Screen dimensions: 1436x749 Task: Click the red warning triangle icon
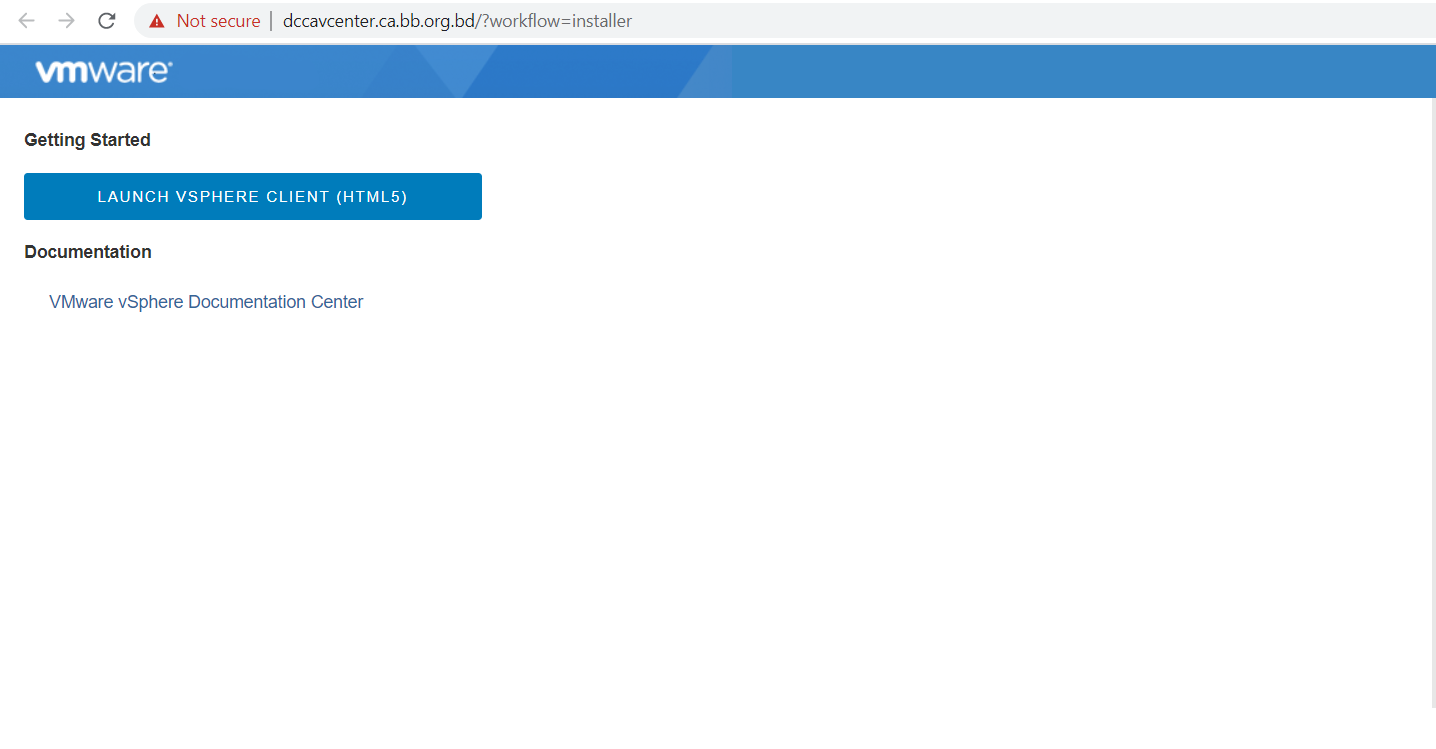coord(157,21)
